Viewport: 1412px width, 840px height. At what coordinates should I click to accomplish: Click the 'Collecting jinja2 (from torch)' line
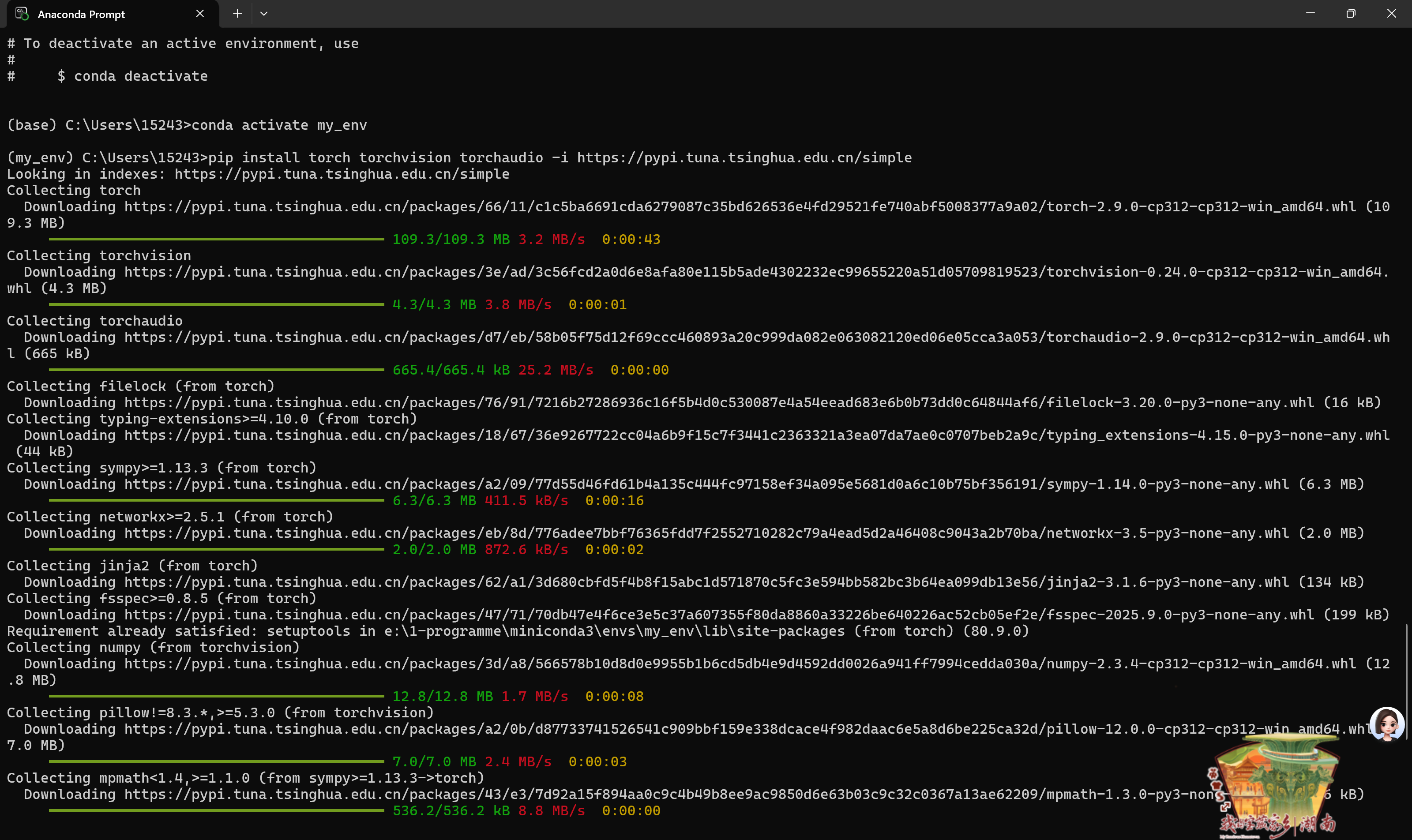pos(132,566)
